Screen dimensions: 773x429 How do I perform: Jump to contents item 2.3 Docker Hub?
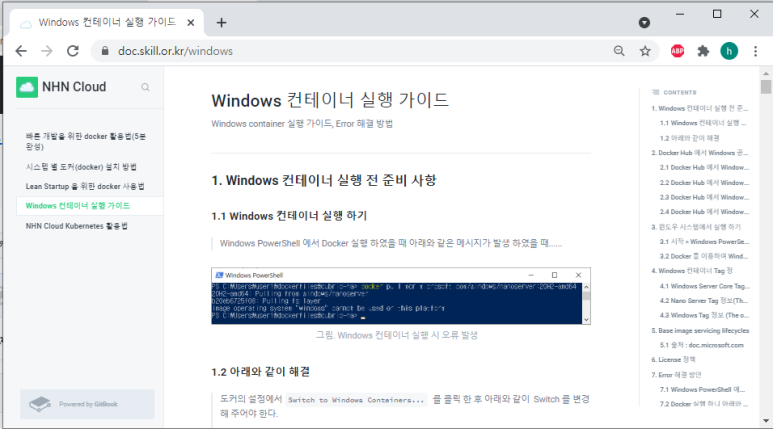[x=704, y=197]
